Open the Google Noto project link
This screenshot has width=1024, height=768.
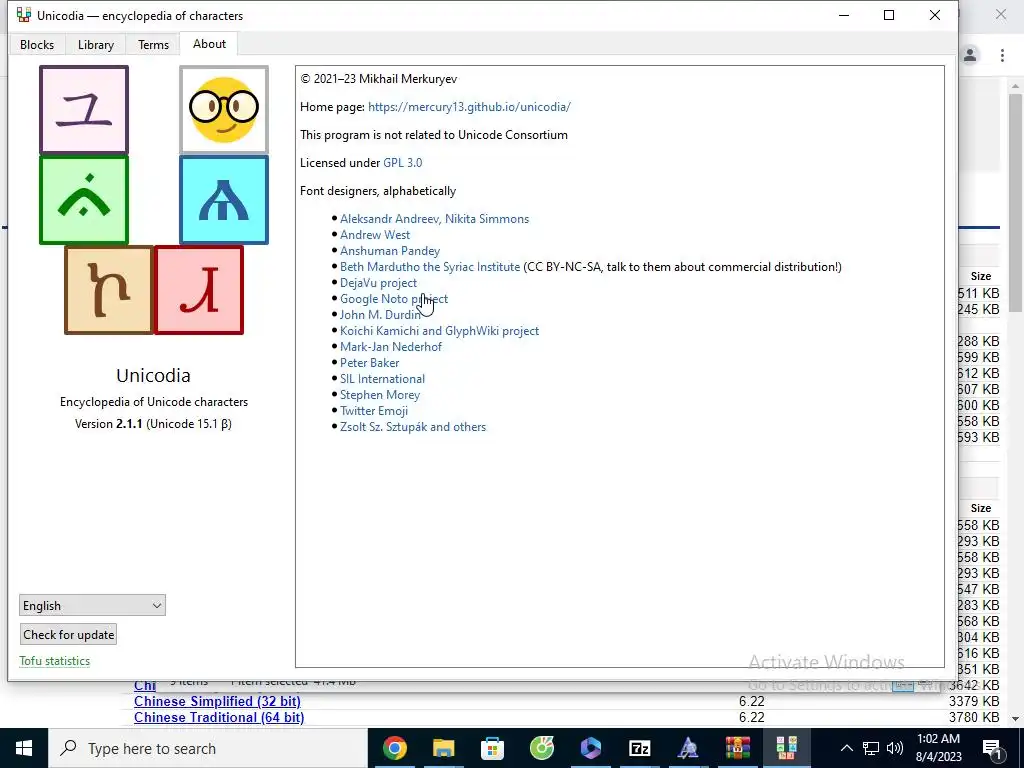394,298
